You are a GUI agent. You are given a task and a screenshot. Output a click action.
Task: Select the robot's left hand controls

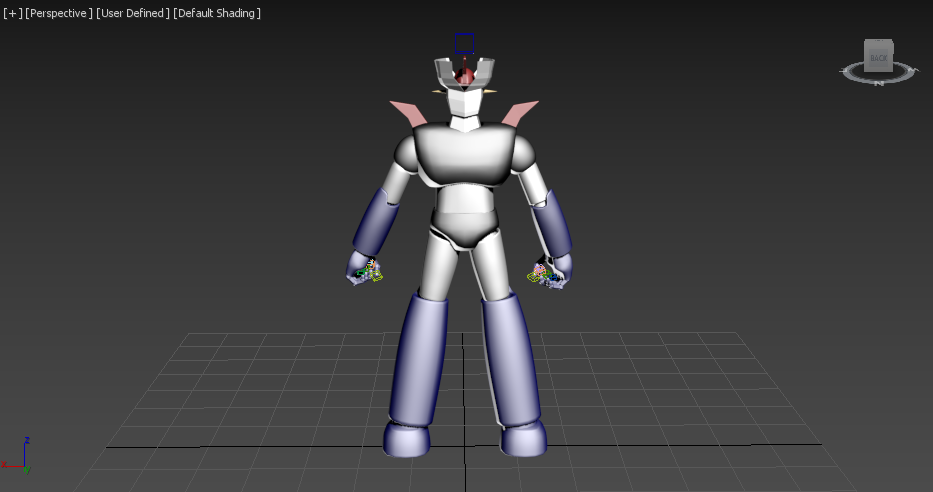(x=368, y=271)
